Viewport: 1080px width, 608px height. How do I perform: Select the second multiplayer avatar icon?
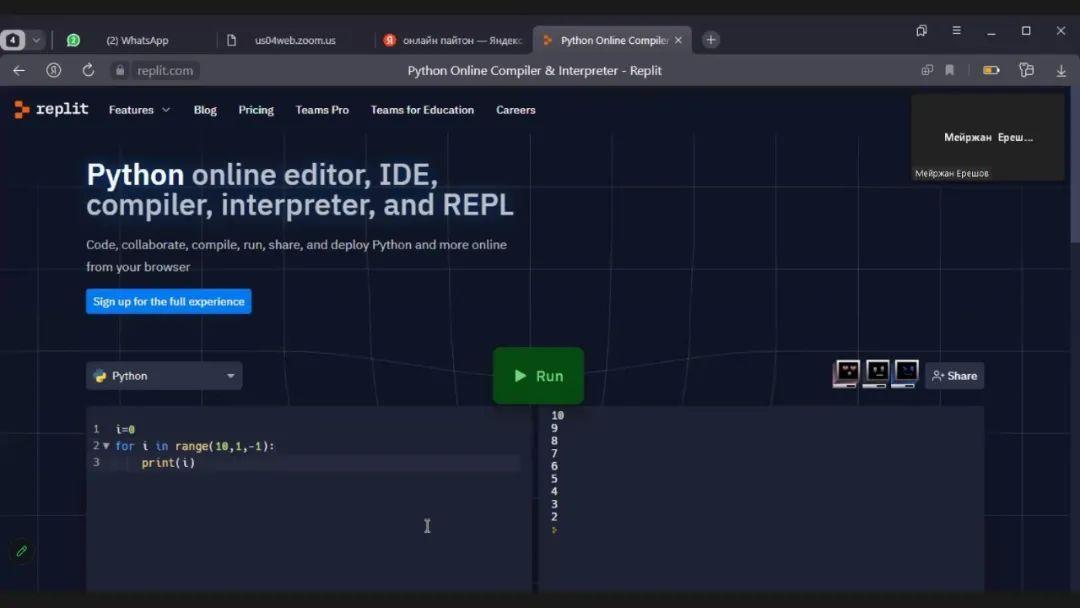(876, 374)
